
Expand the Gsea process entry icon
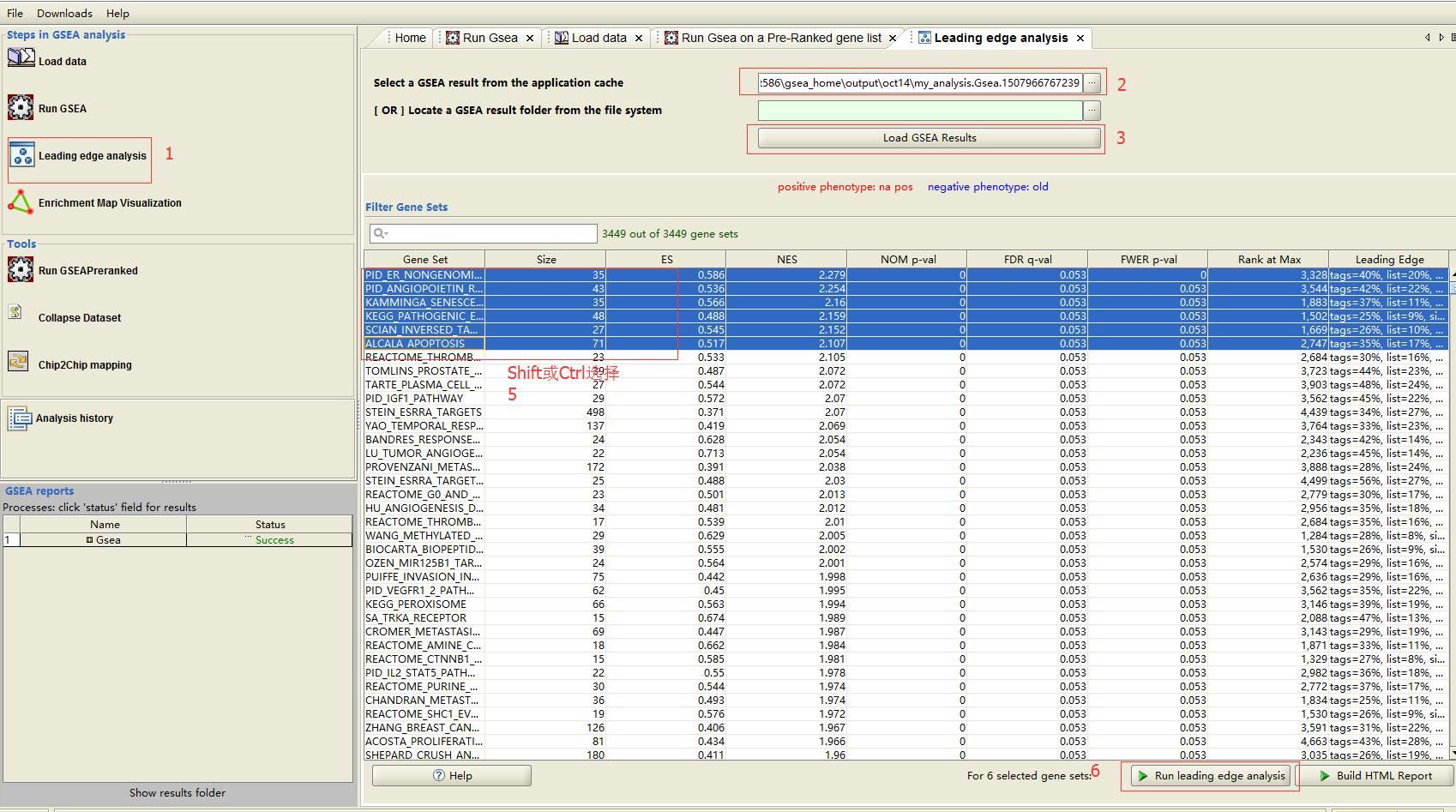click(89, 540)
